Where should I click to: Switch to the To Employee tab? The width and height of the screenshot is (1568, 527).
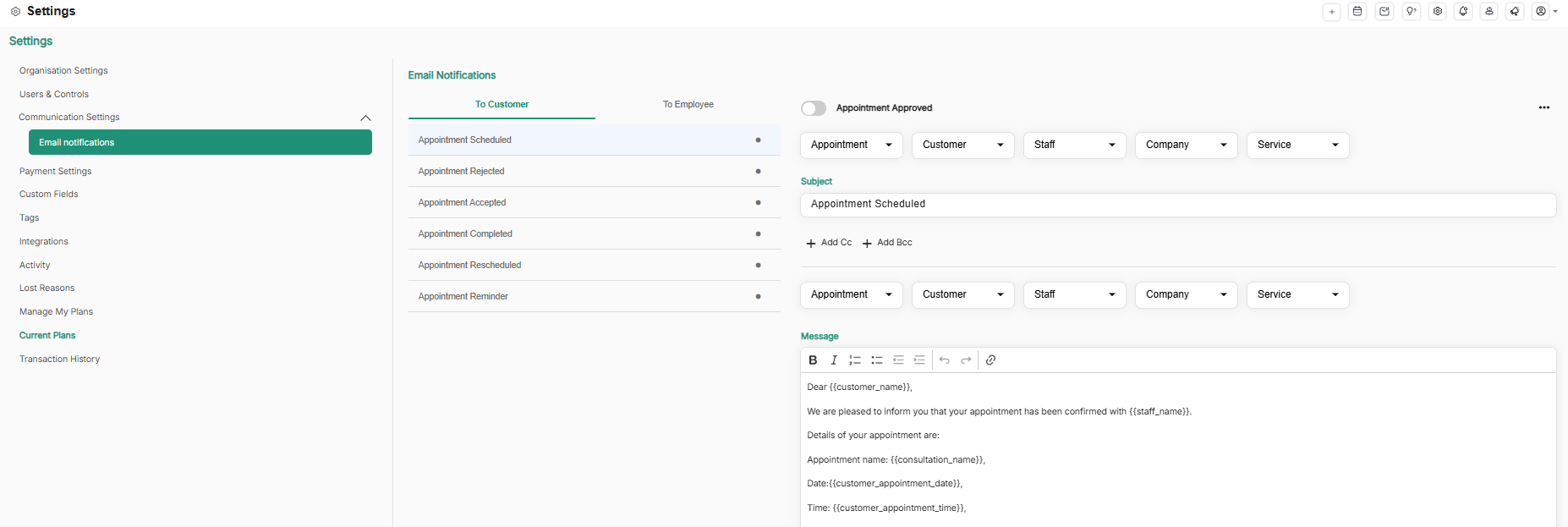point(688,105)
